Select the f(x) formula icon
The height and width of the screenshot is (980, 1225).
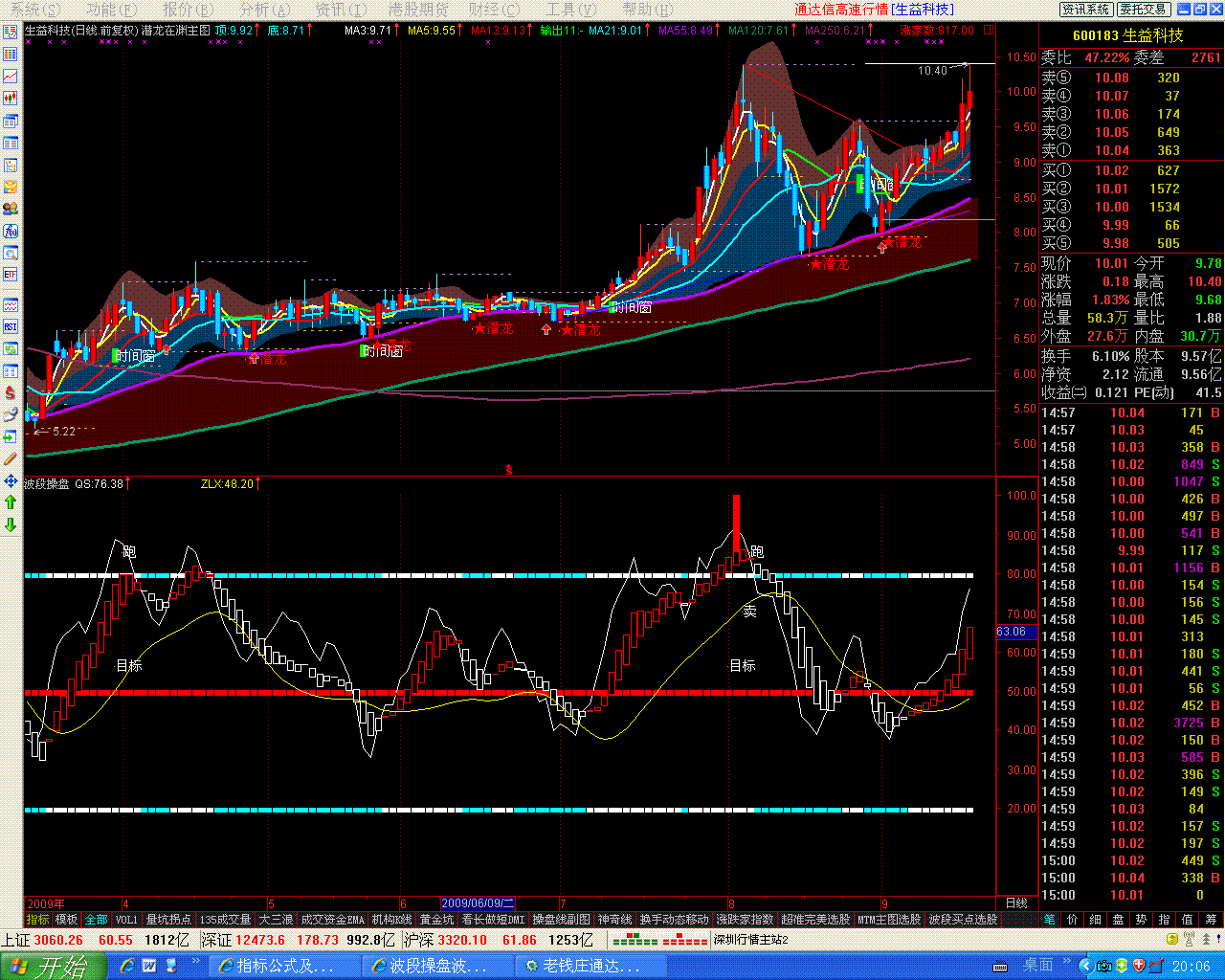point(11,231)
